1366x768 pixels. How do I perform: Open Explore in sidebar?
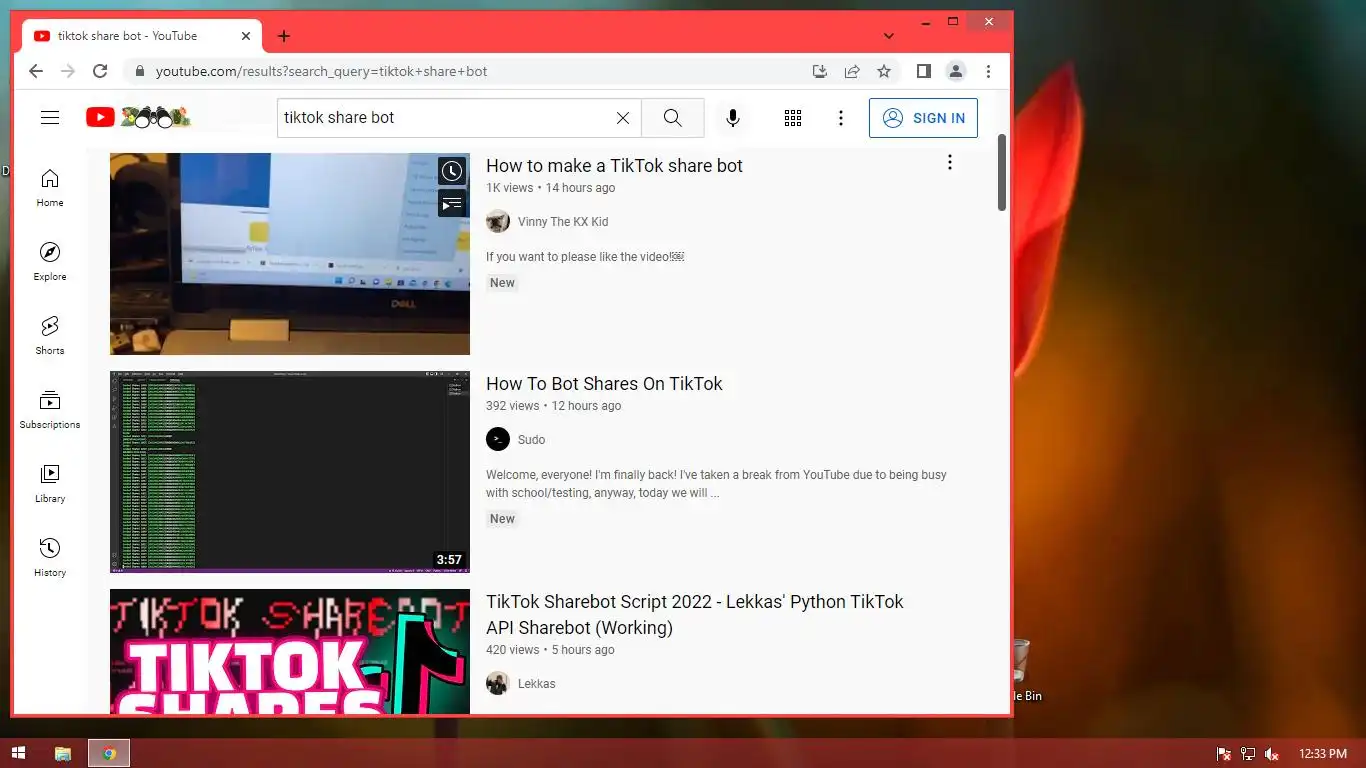pos(50,262)
